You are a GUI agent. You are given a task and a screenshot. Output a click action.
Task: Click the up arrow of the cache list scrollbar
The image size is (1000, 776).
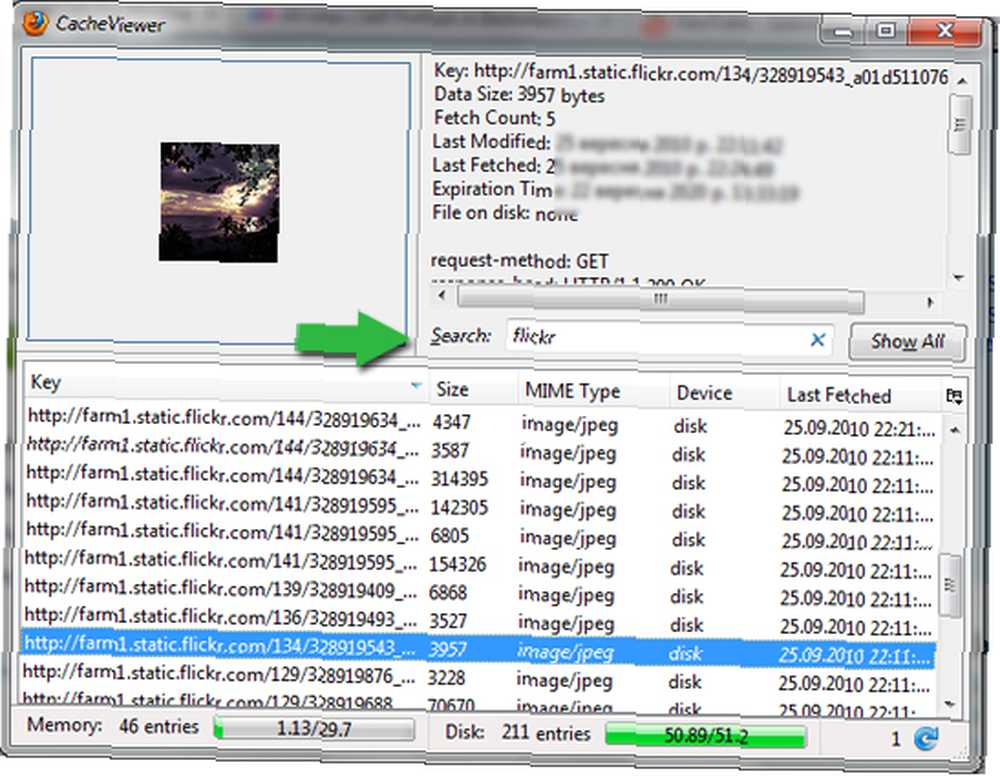(x=954, y=430)
